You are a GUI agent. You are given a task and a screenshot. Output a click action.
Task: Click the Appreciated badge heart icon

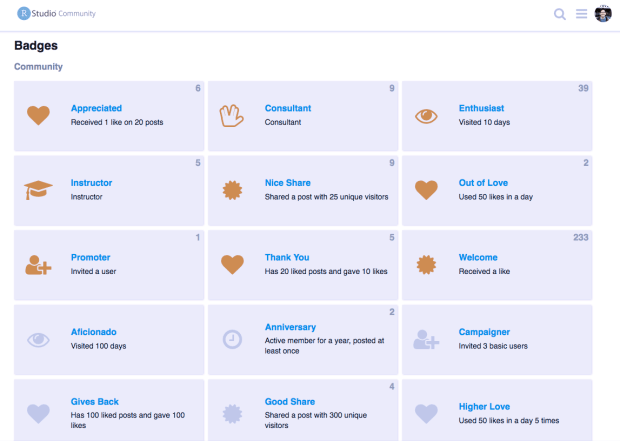click(x=38, y=116)
